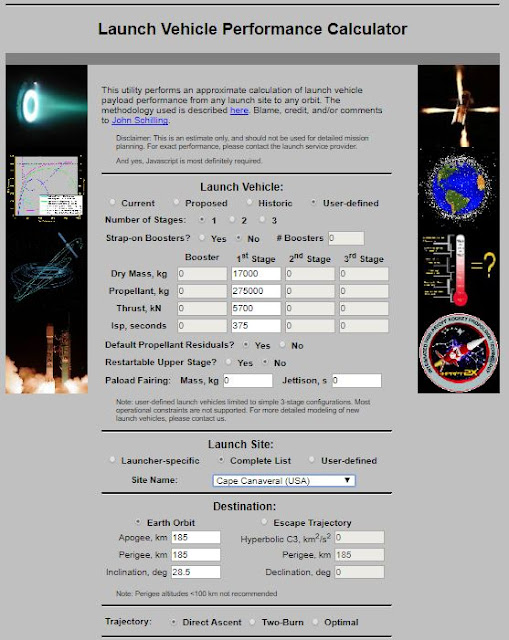Open the Site Name dropdown
This screenshot has width=509, height=640.
click(x=284, y=480)
